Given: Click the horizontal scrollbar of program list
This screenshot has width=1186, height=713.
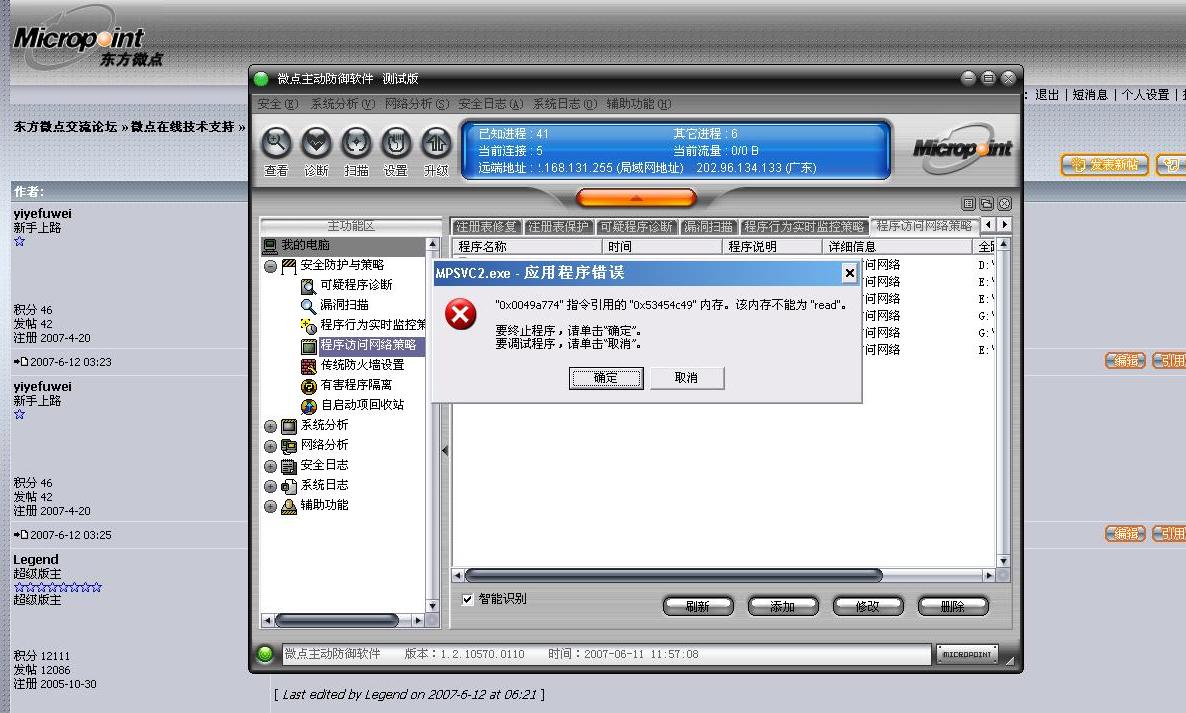Looking at the screenshot, I should coord(673,575).
